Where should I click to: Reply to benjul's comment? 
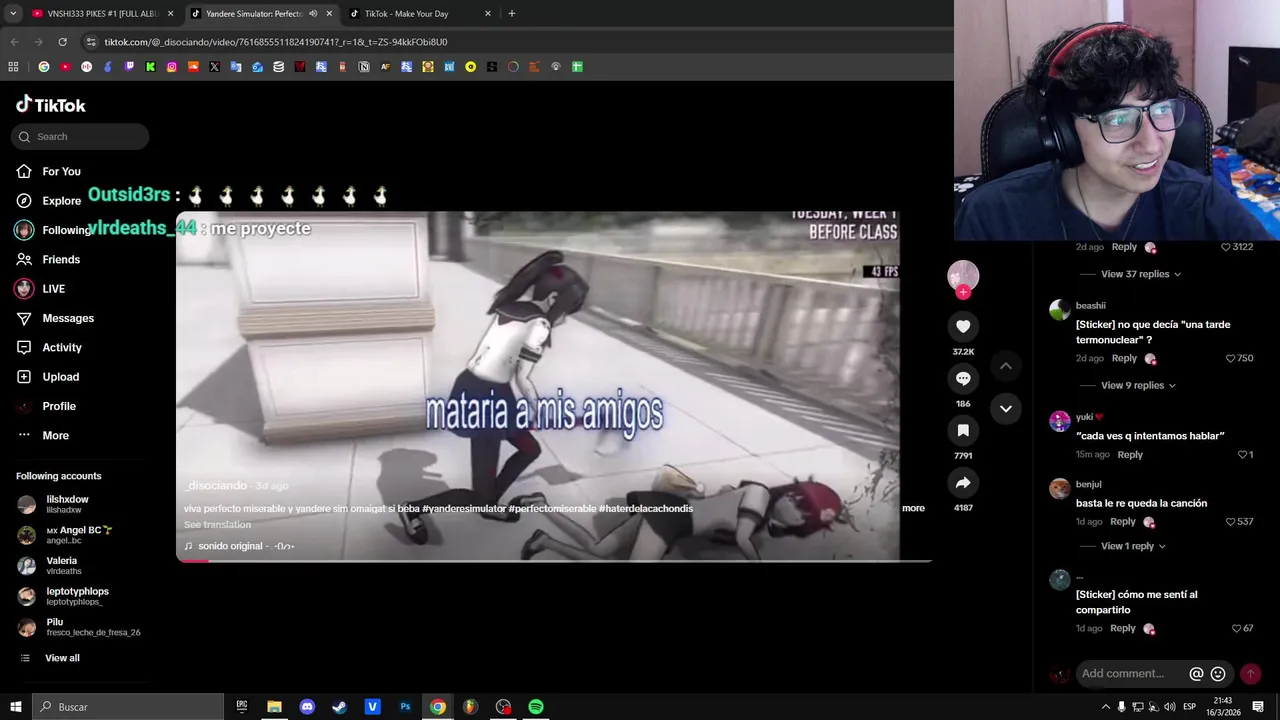(x=1123, y=521)
